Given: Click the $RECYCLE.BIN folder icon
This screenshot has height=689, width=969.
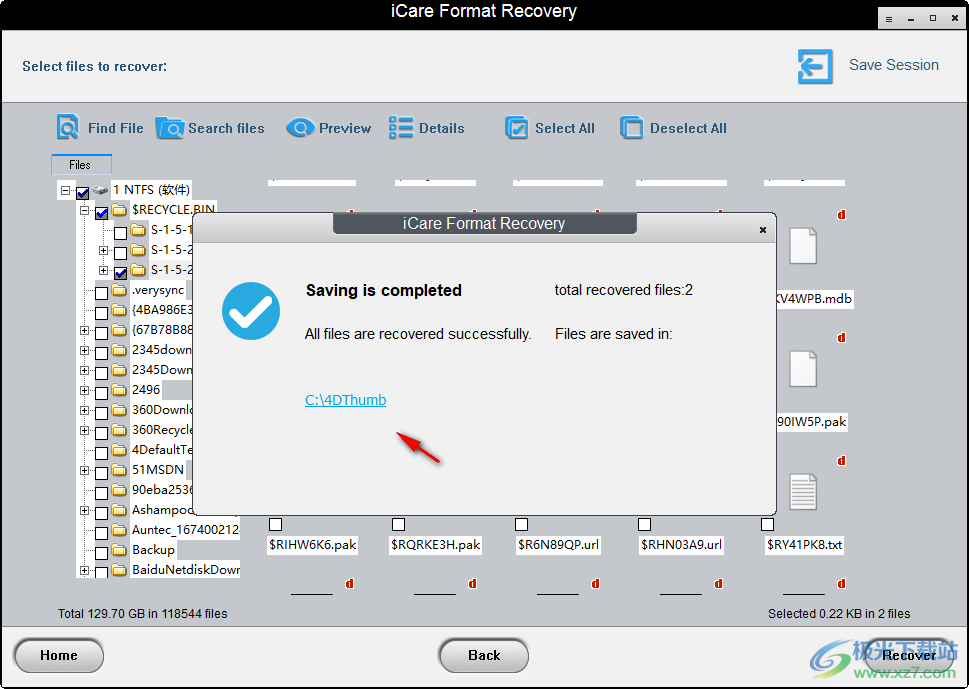Looking at the screenshot, I should tap(119, 209).
